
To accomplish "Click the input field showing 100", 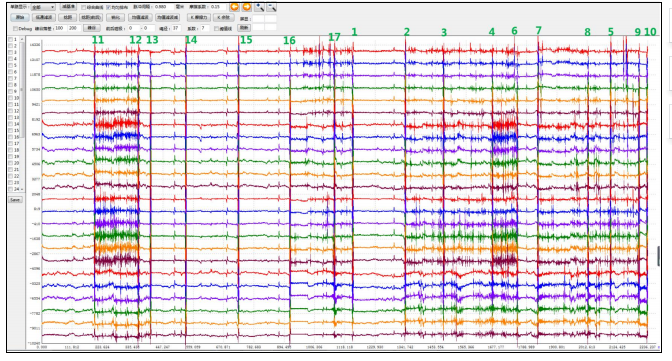I will pyautogui.click(x=60, y=28).
